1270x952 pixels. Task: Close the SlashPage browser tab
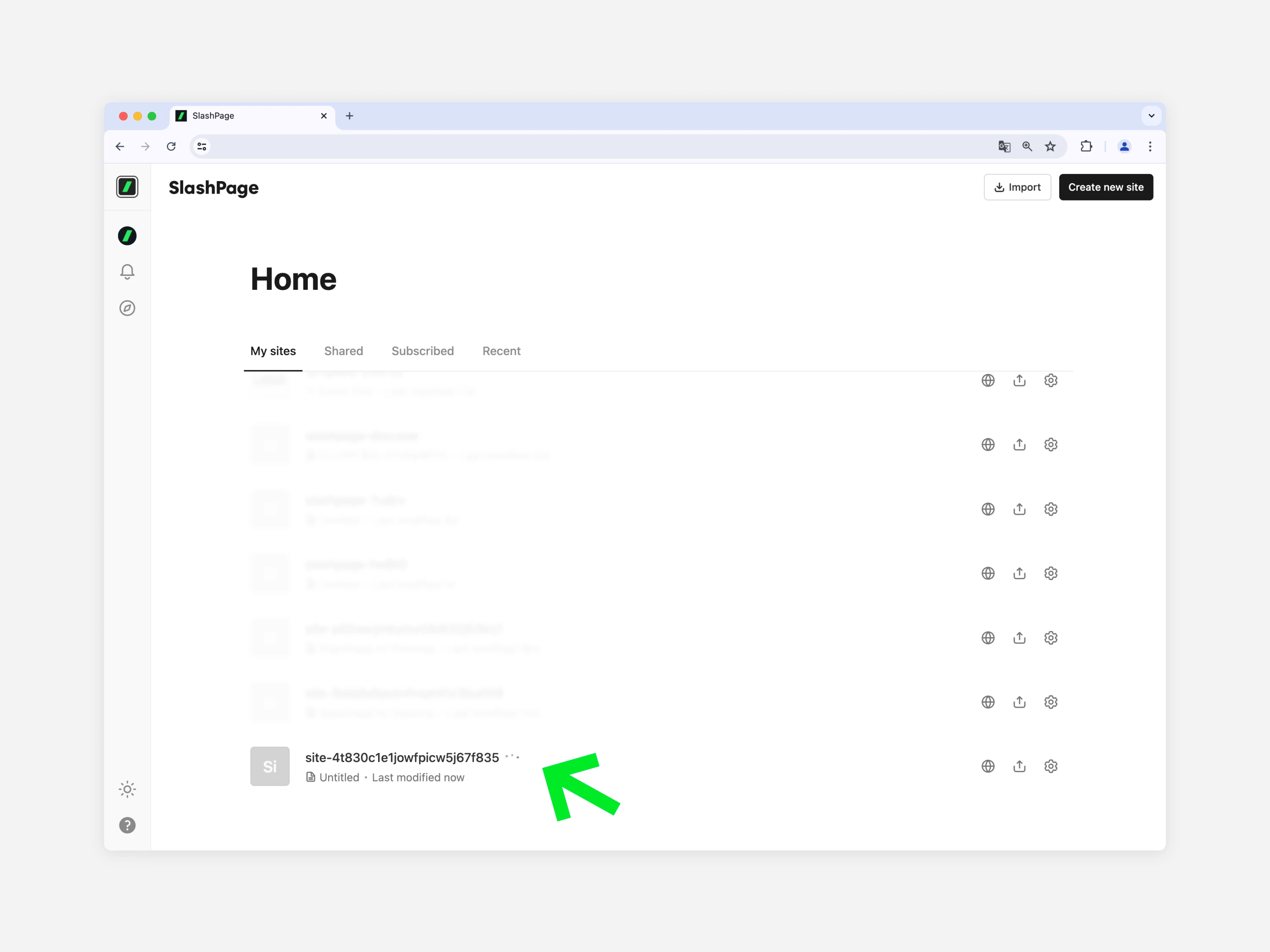pyautogui.click(x=324, y=116)
